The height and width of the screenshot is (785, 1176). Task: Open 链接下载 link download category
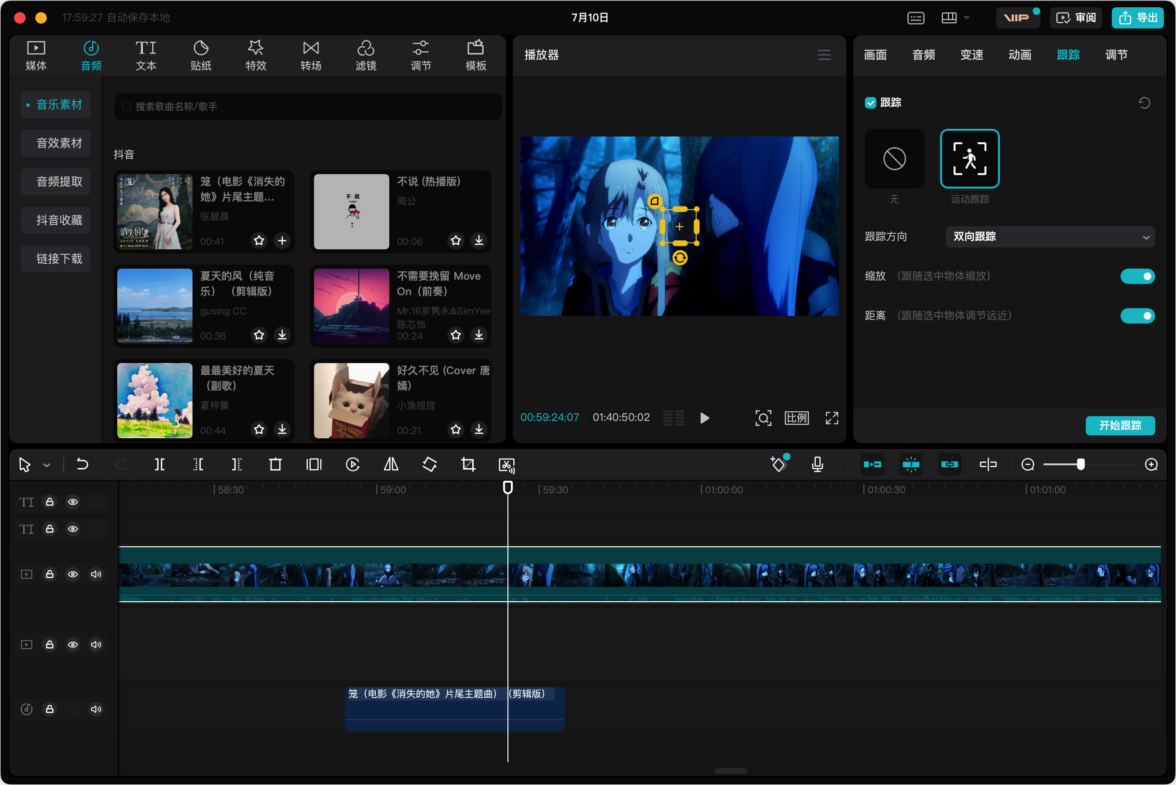[x=58, y=259]
